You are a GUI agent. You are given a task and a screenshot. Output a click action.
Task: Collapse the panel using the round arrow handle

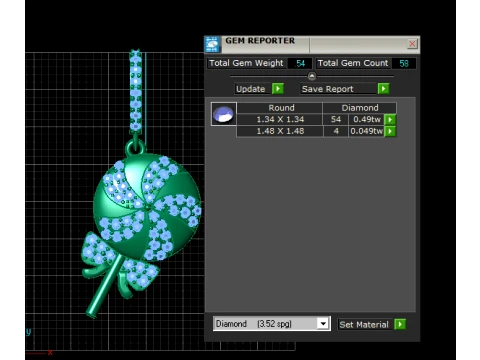312,76
